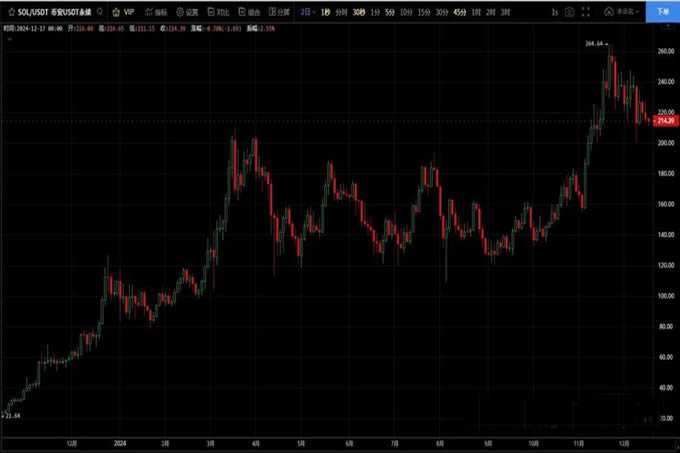Select the 30秒 interval

tap(358, 12)
